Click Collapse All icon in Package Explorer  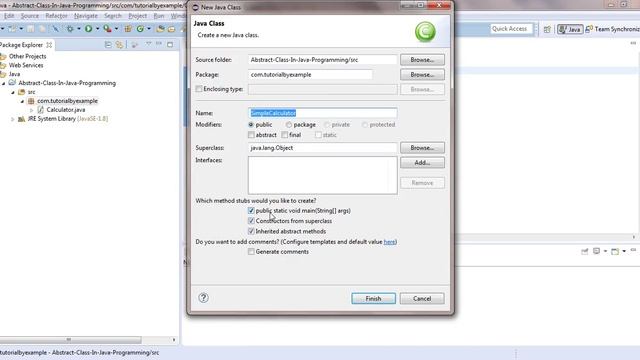point(108,44)
